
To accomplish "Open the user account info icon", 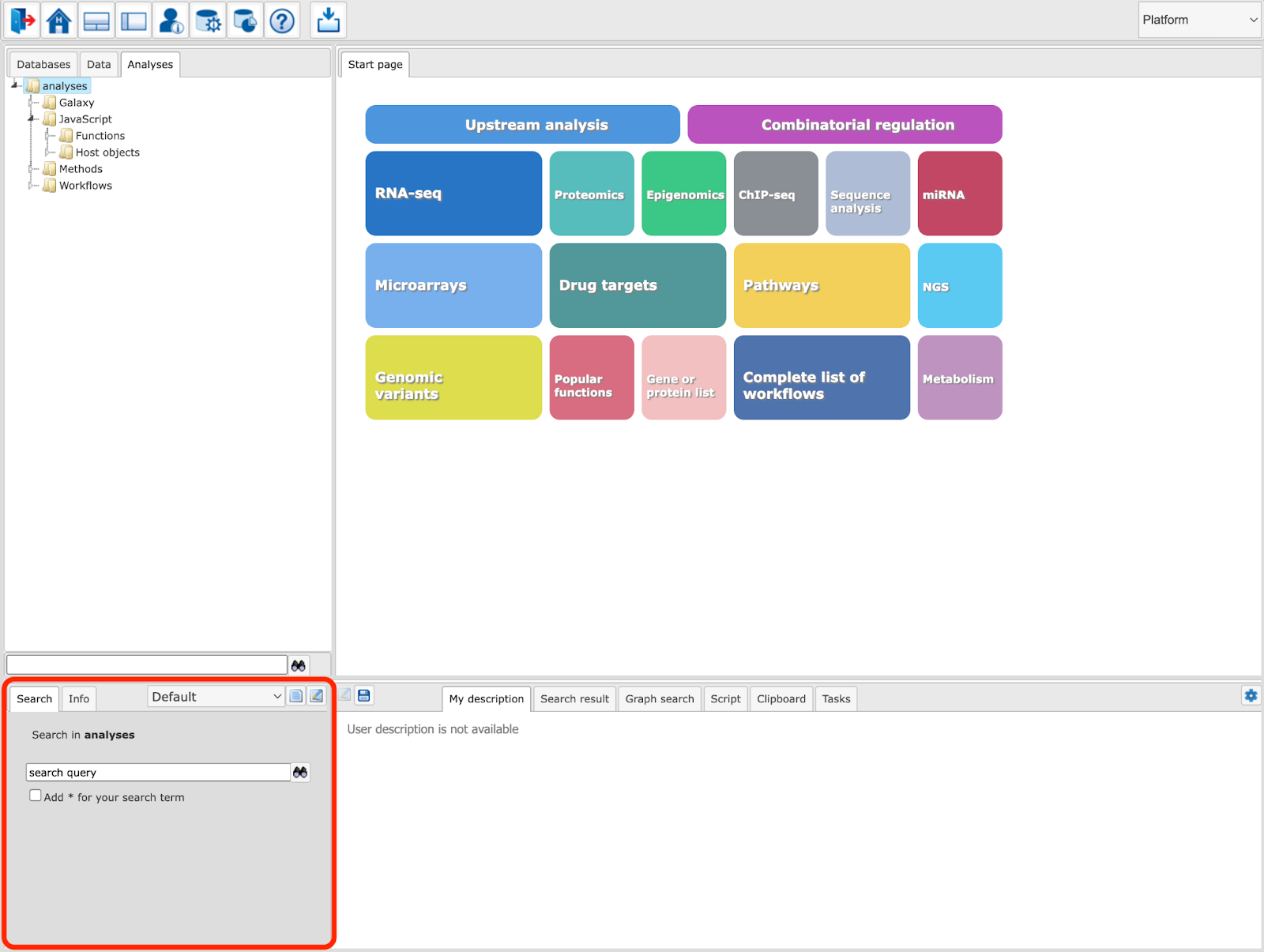I will [x=171, y=21].
